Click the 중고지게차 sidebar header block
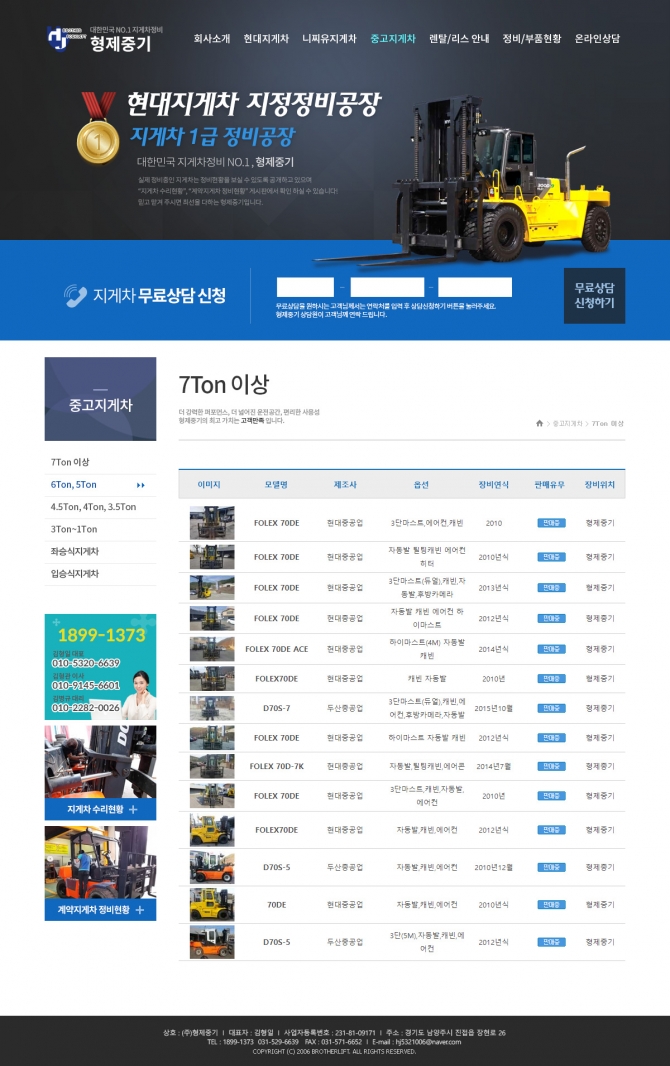 101,399
